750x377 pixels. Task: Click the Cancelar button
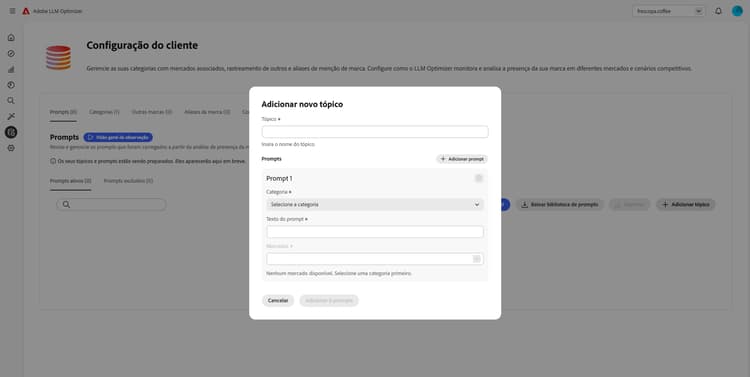coord(278,300)
